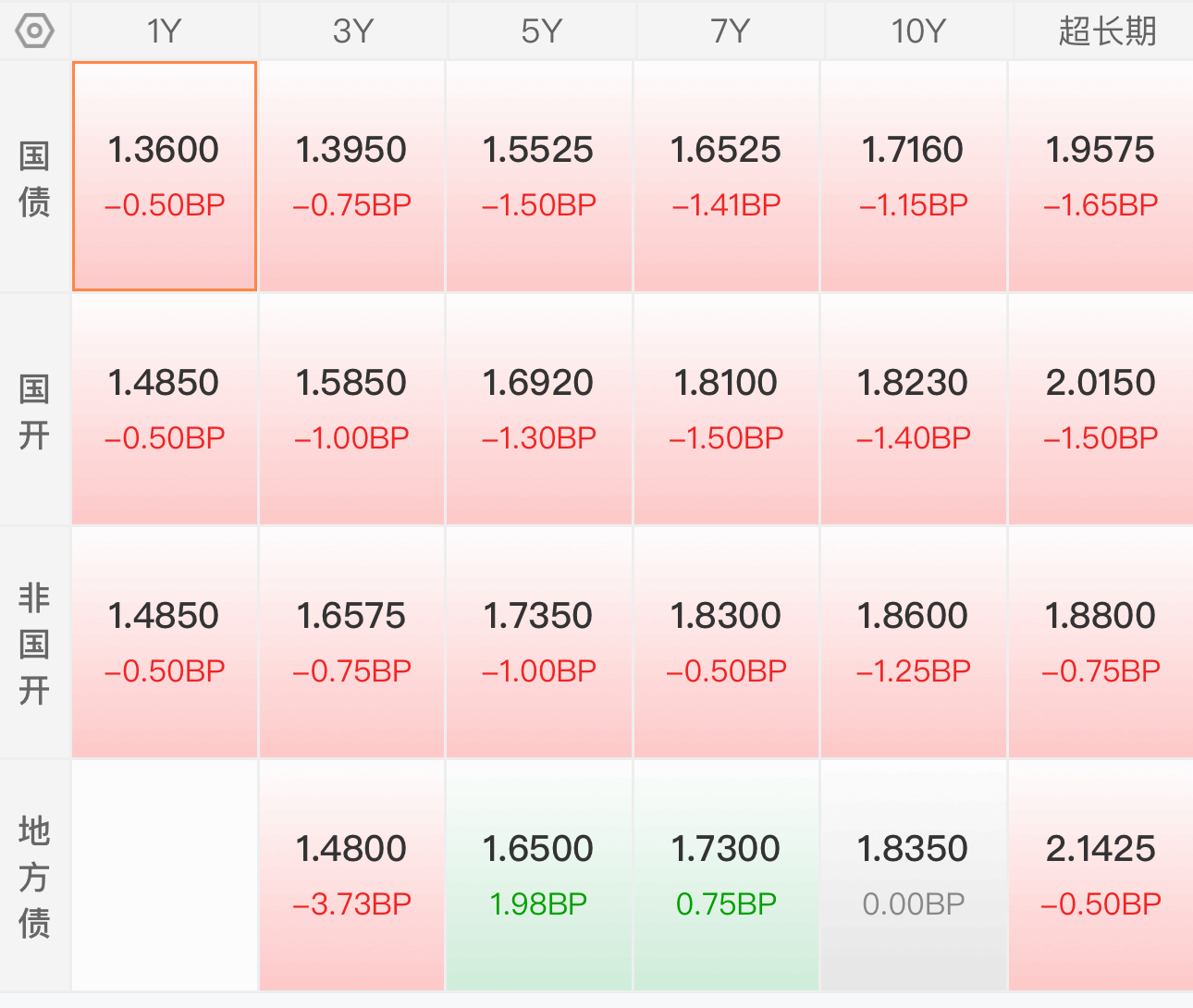Click the 地方债 row label
Image resolution: width=1193 pixels, height=1008 pixels.
pyautogui.click(x=34, y=877)
